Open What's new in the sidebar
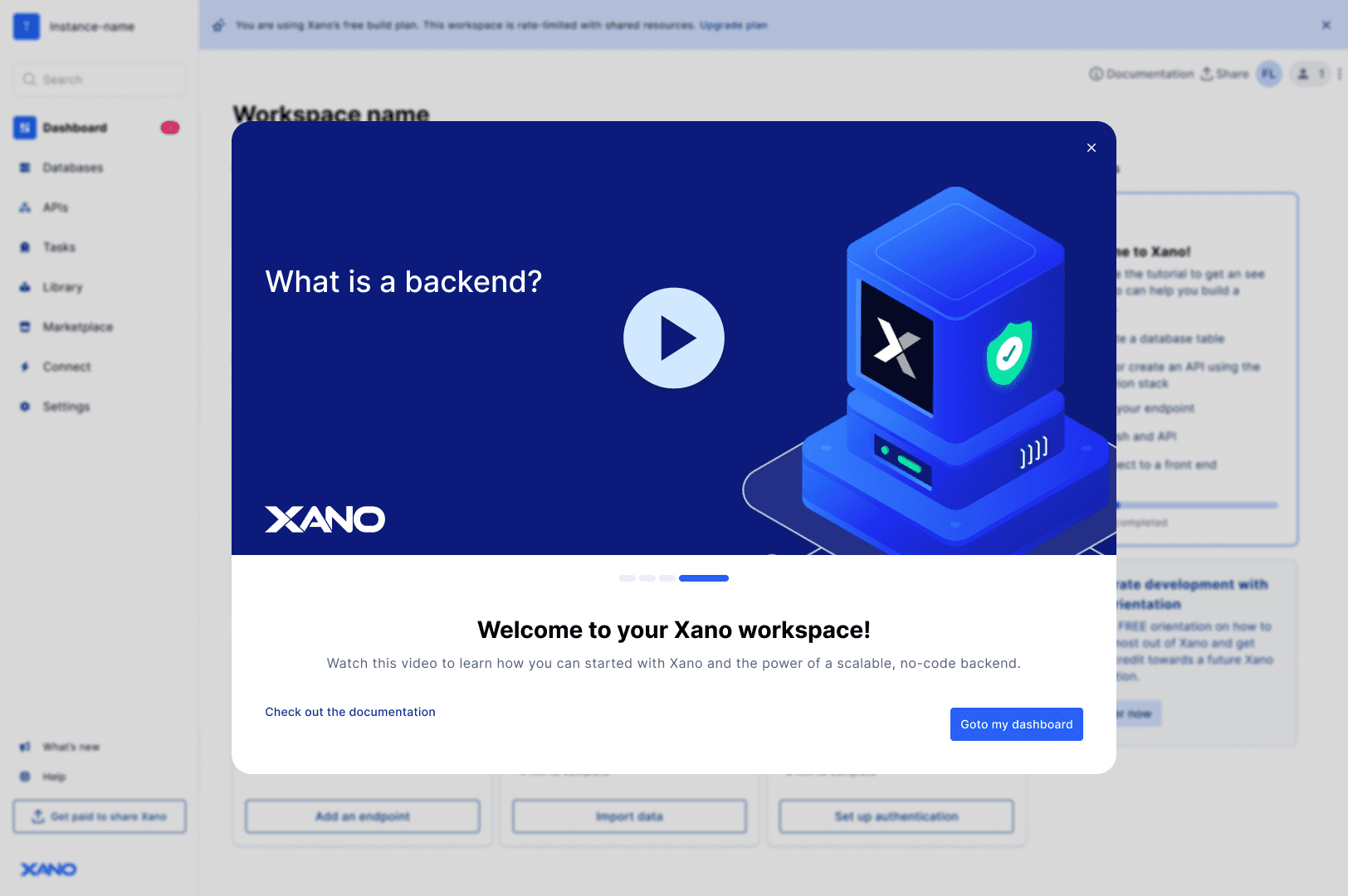Viewport: 1348px width, 896px height. [71, 747]
